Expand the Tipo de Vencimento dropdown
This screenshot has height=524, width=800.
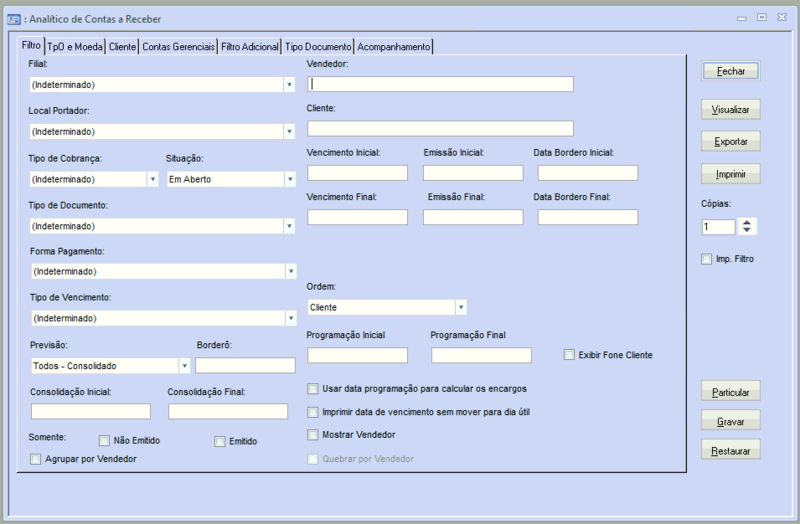coord(291,318)
